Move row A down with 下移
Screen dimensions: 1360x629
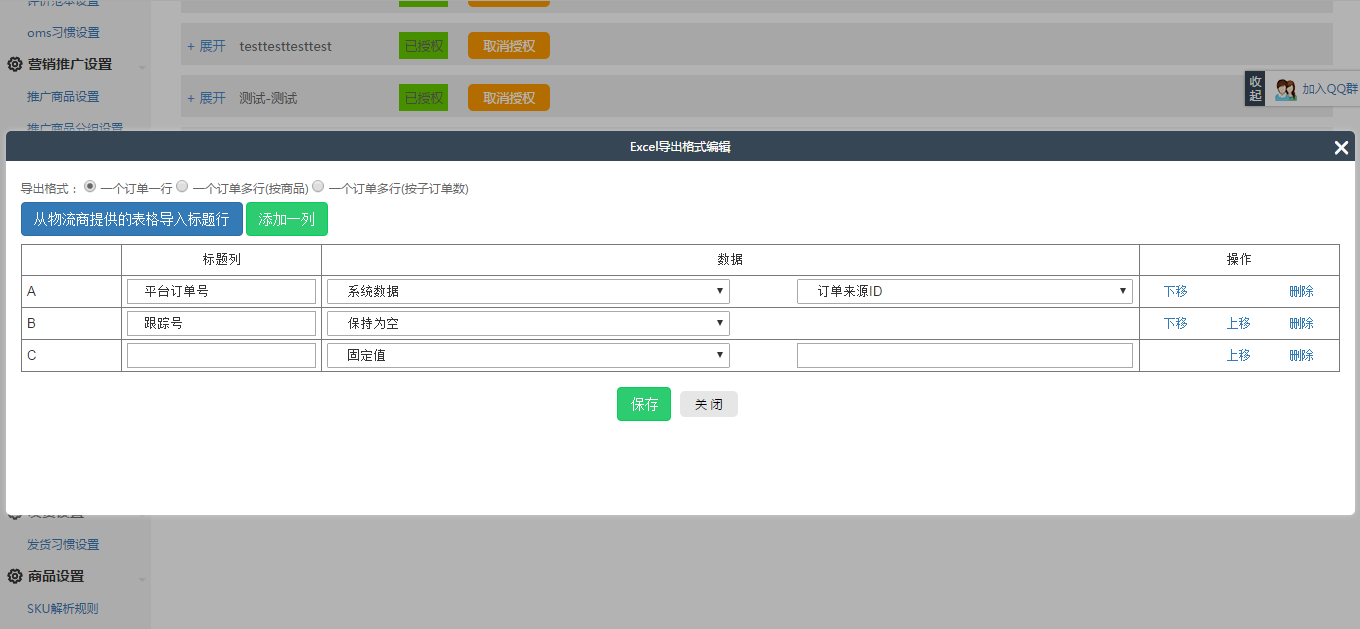pyautogui.click(x=1175, y=291)
